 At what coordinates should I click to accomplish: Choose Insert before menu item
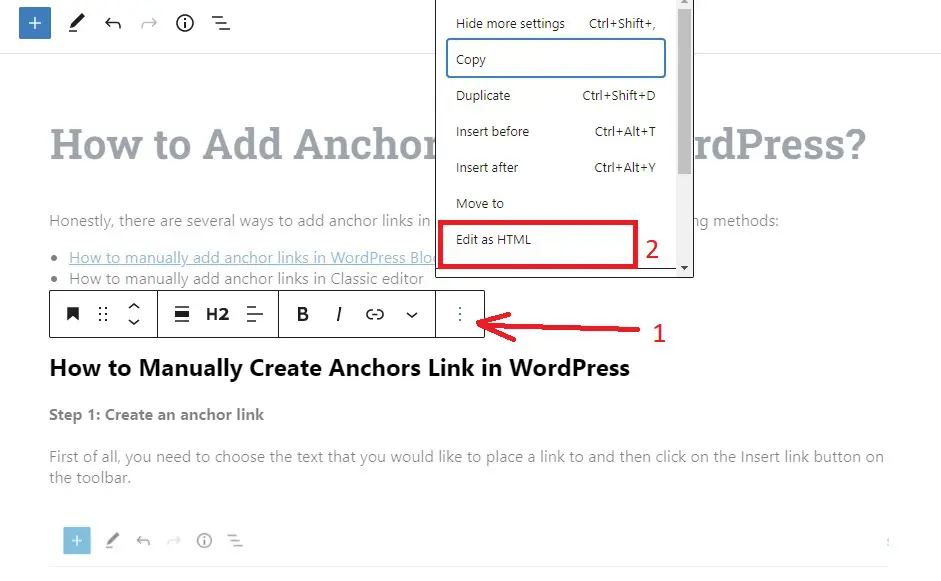556,131
